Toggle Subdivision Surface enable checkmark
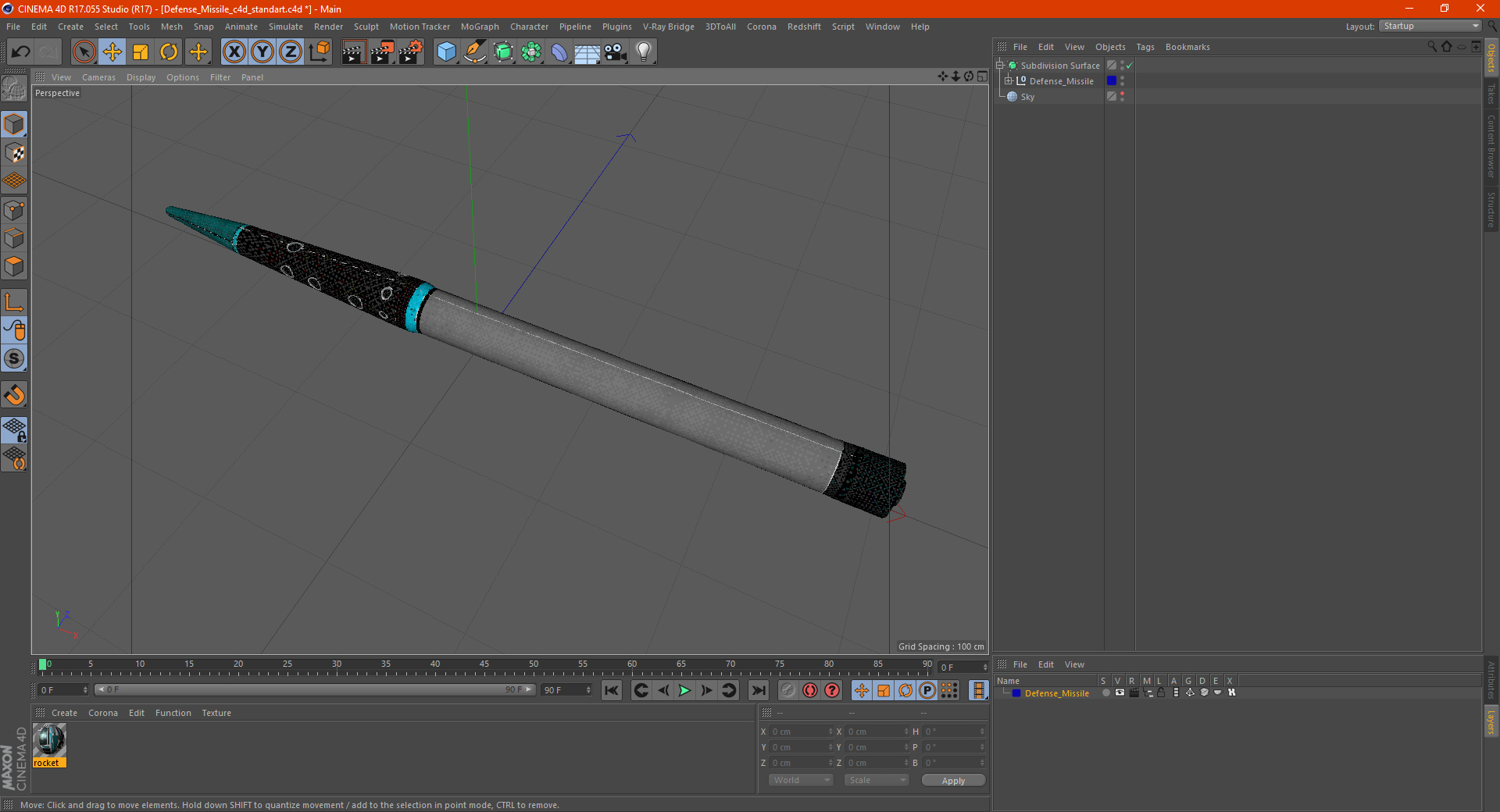The image size is (1500, 812). (x=1130, y=66)
